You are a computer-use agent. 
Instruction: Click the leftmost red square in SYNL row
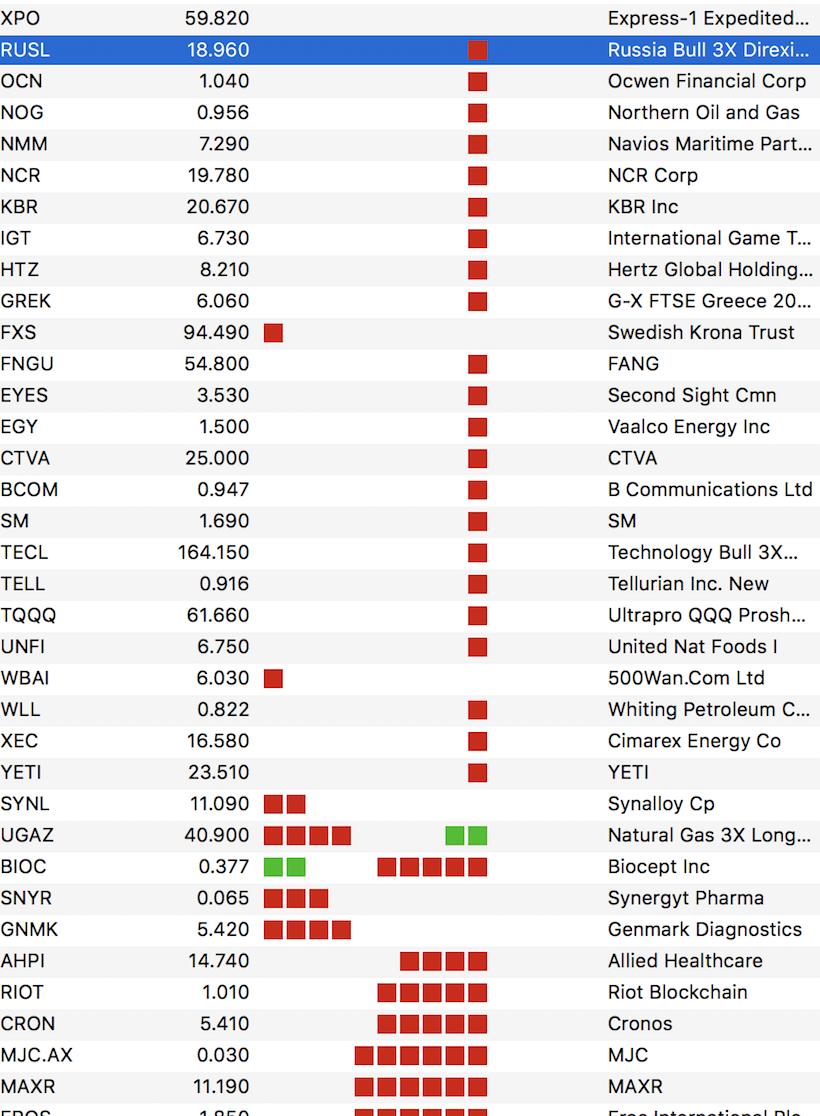click(x=273, y=804)
